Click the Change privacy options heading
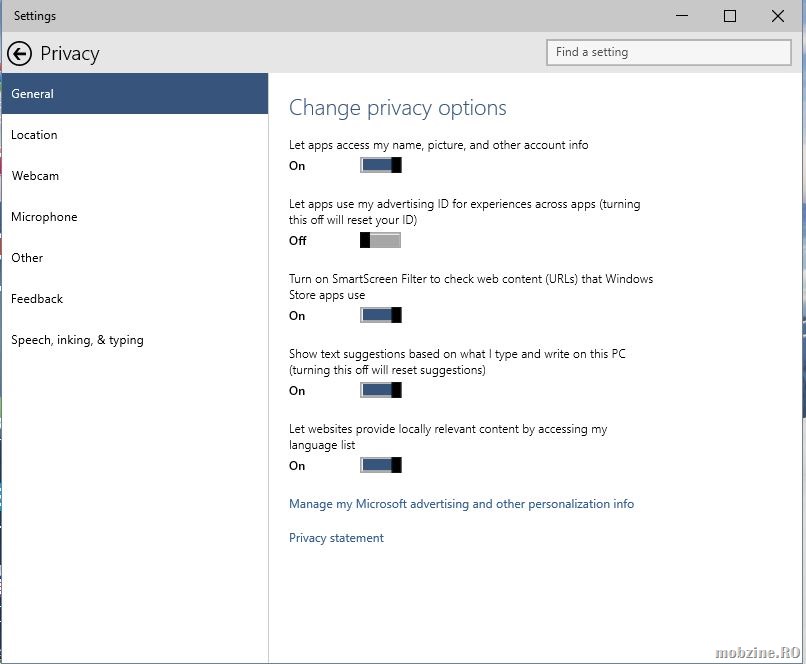 (397, 108)
